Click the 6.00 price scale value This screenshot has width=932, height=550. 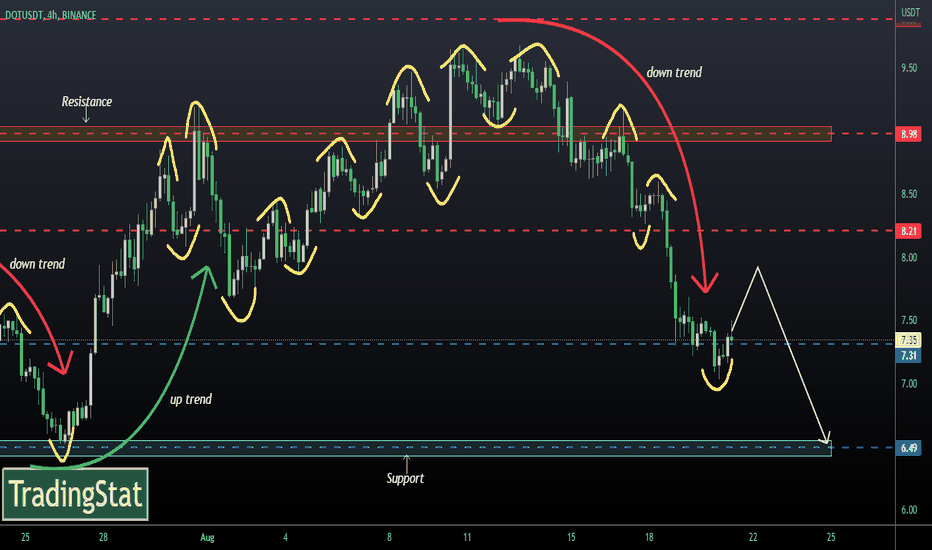tap(909, 510)
